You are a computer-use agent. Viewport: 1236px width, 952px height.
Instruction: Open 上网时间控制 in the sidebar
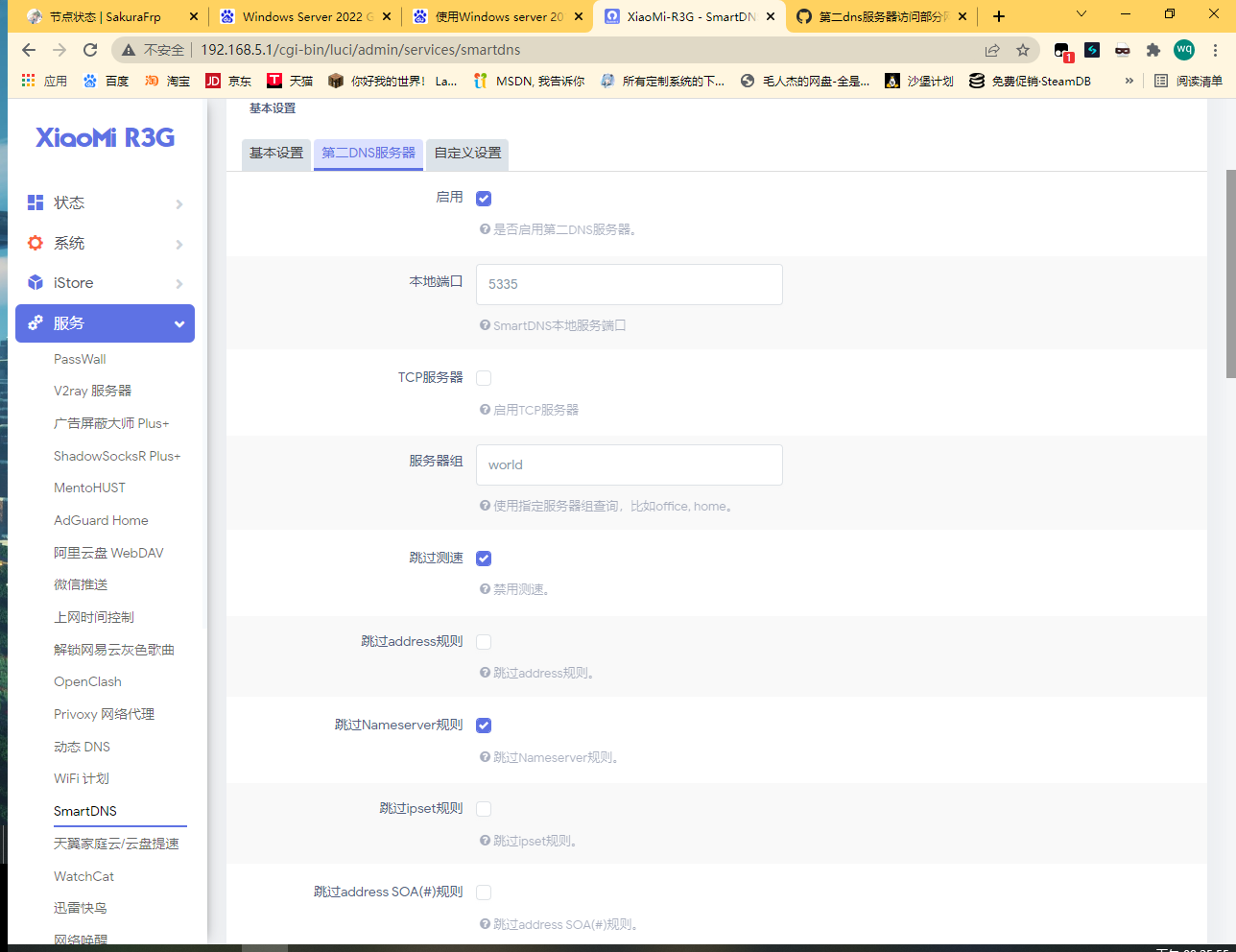click(94, 617)
